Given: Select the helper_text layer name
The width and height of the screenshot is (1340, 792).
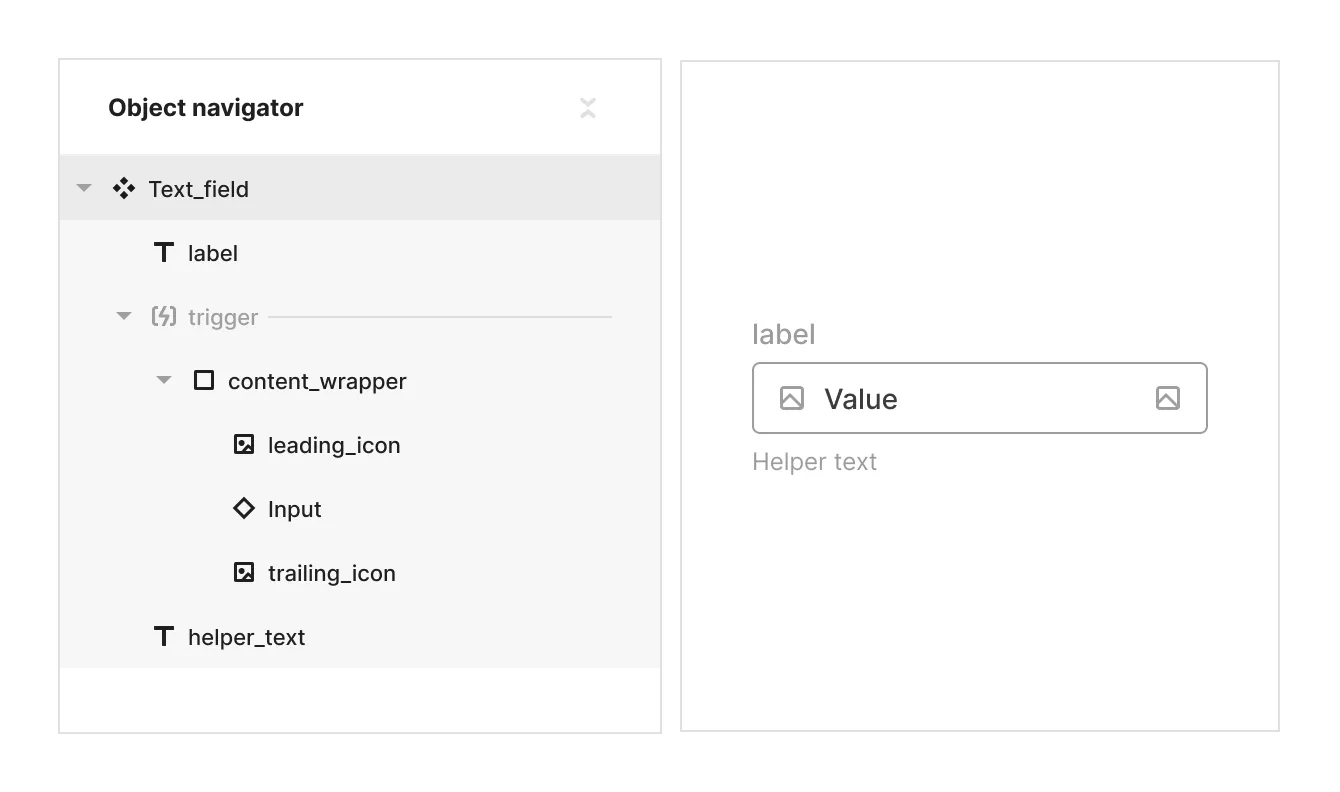Looking at the screenshot, I should (x=247, y=637).
